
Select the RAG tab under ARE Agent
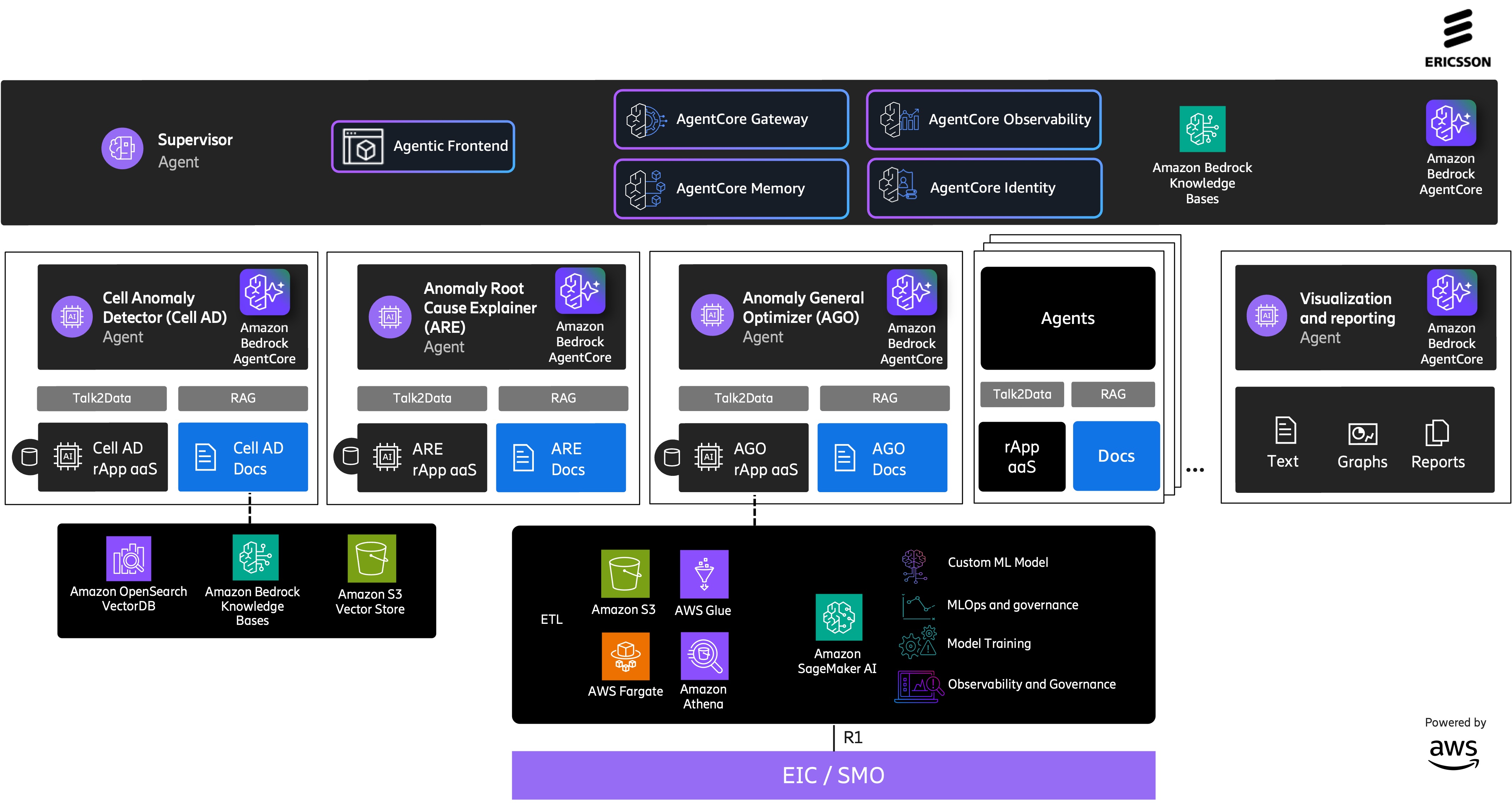click(x=563, y=398)
